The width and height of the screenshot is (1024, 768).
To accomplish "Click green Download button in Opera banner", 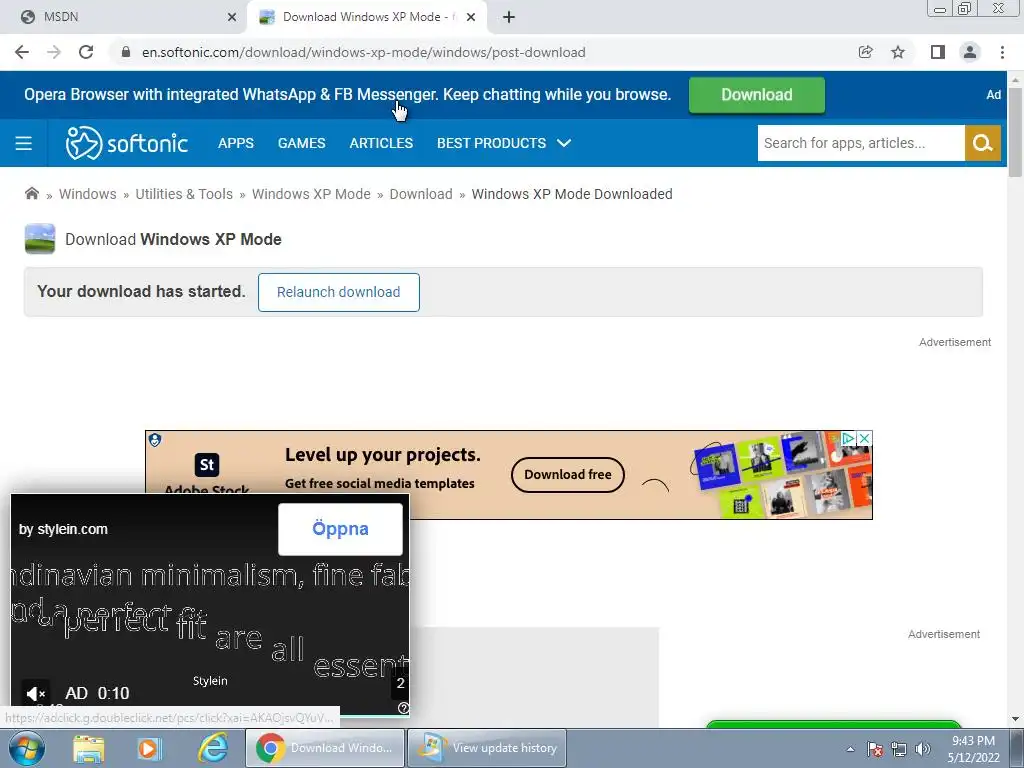I will [x=756, y=95].
